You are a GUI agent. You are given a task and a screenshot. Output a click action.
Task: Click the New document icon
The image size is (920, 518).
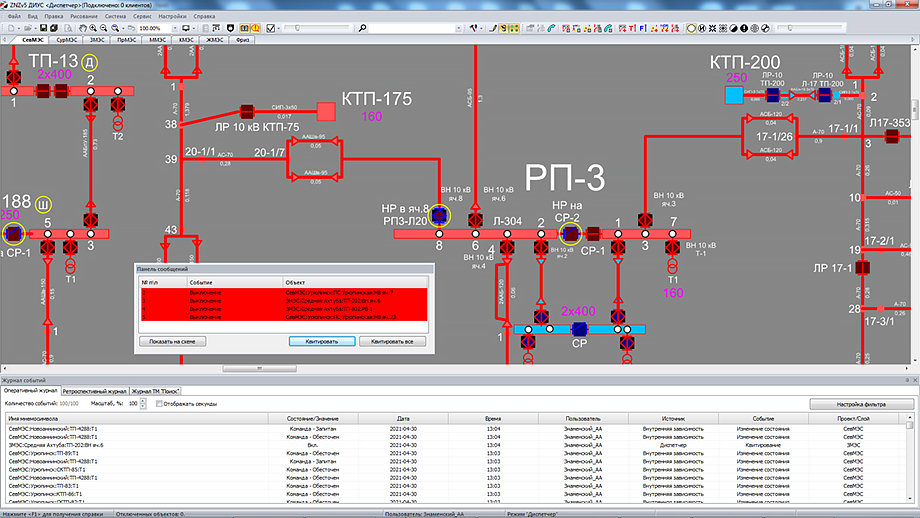[10, 28]
